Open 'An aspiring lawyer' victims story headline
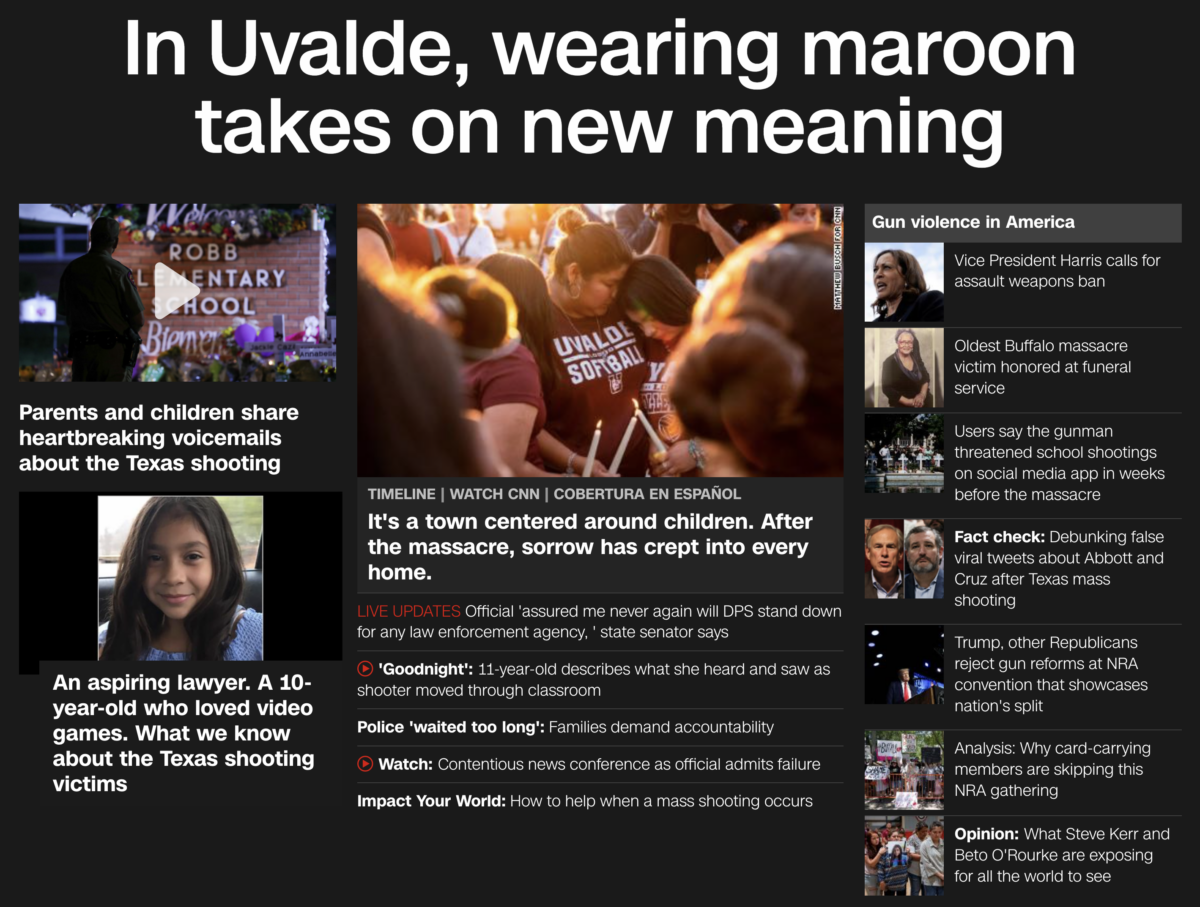The height and width of the screenshot is (907, 1200). (184, 733)
